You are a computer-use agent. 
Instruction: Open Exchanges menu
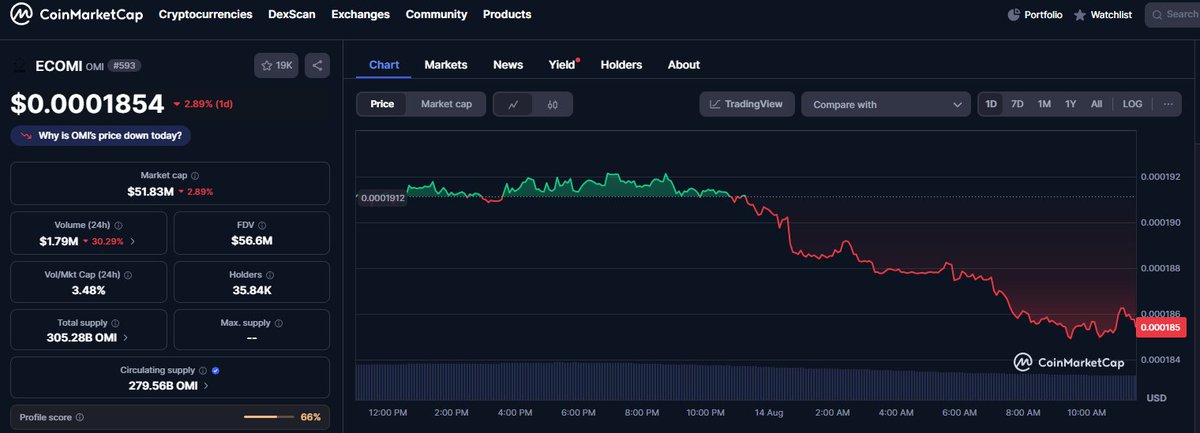pos(360,15)
